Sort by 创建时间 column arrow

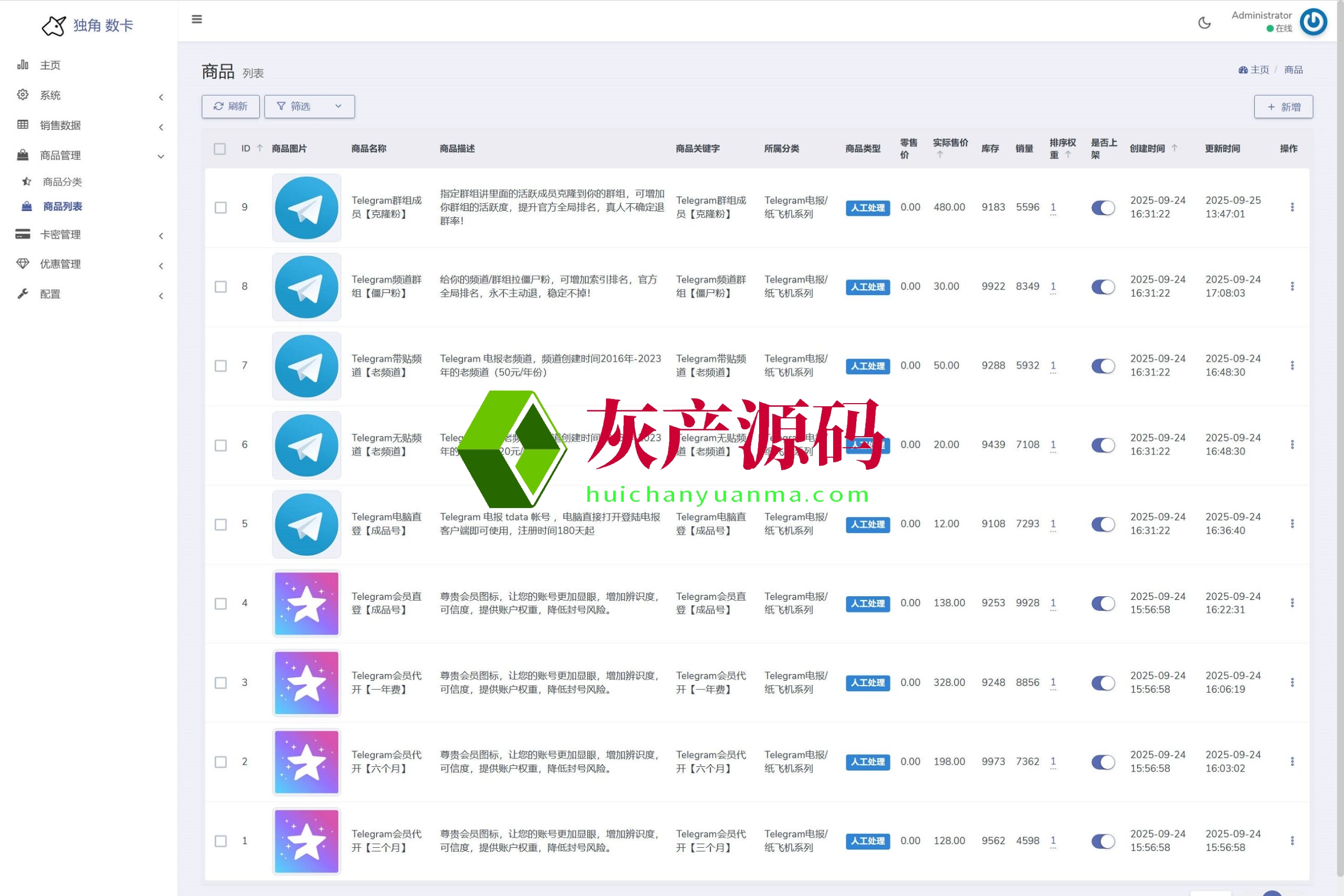point(1174,149)
